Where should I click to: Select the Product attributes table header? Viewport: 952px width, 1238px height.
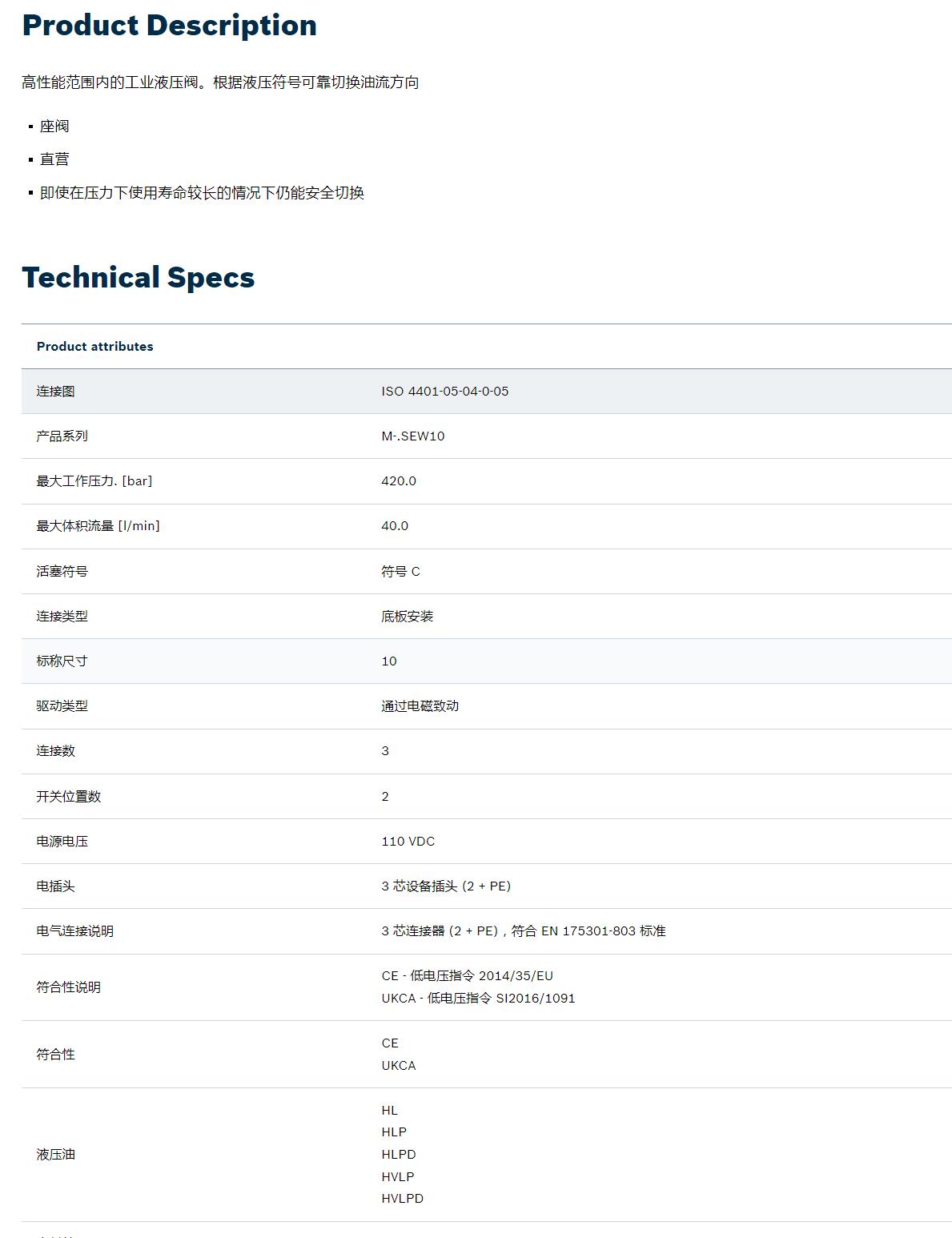pos(95,347)
